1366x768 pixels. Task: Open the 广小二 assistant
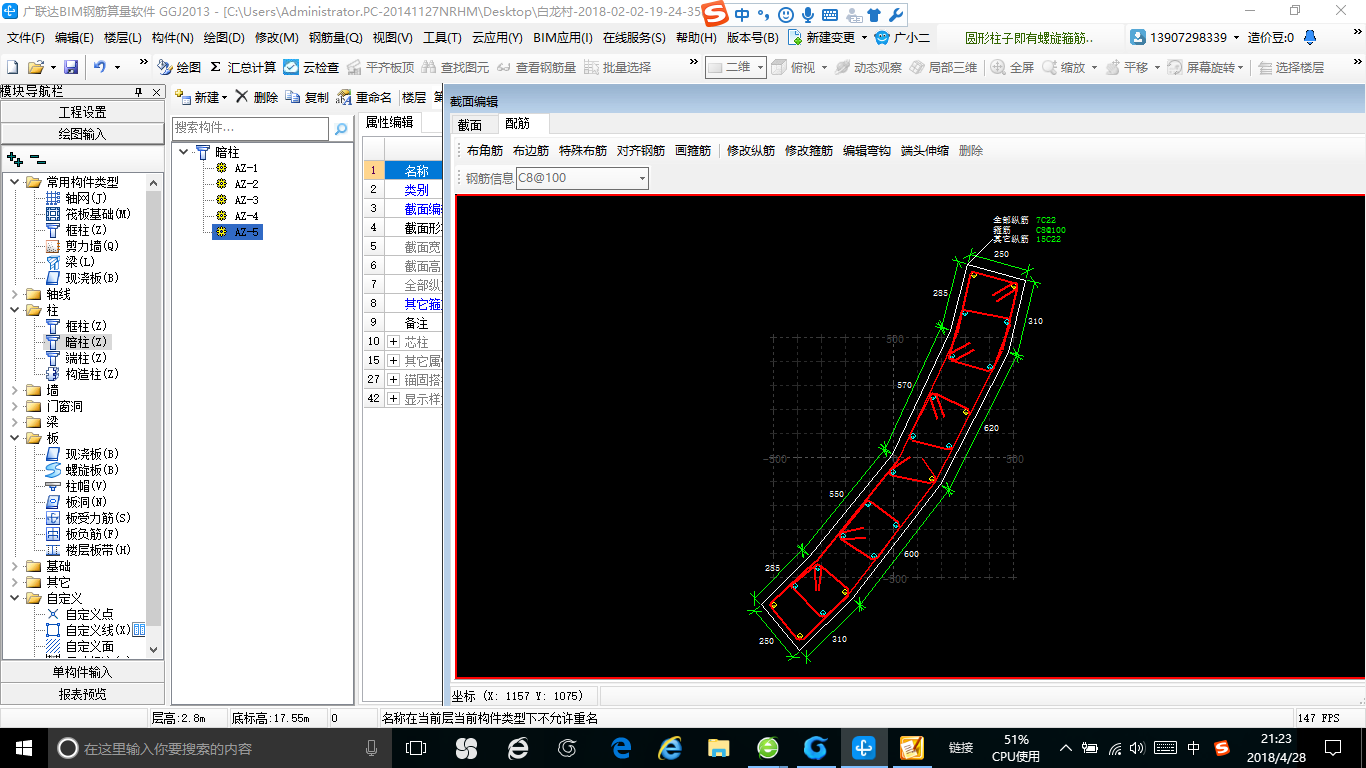coord(902,37)
